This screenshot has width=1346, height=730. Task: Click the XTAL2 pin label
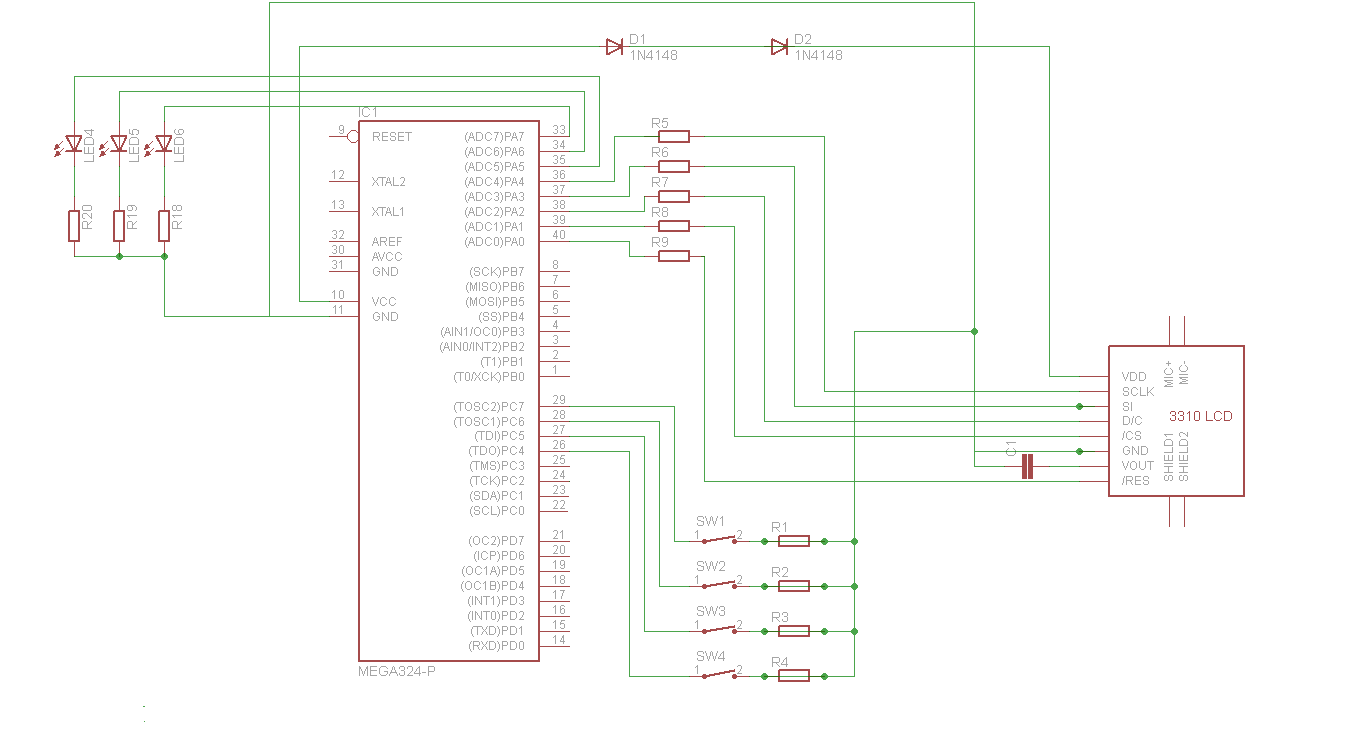[389, 181]
